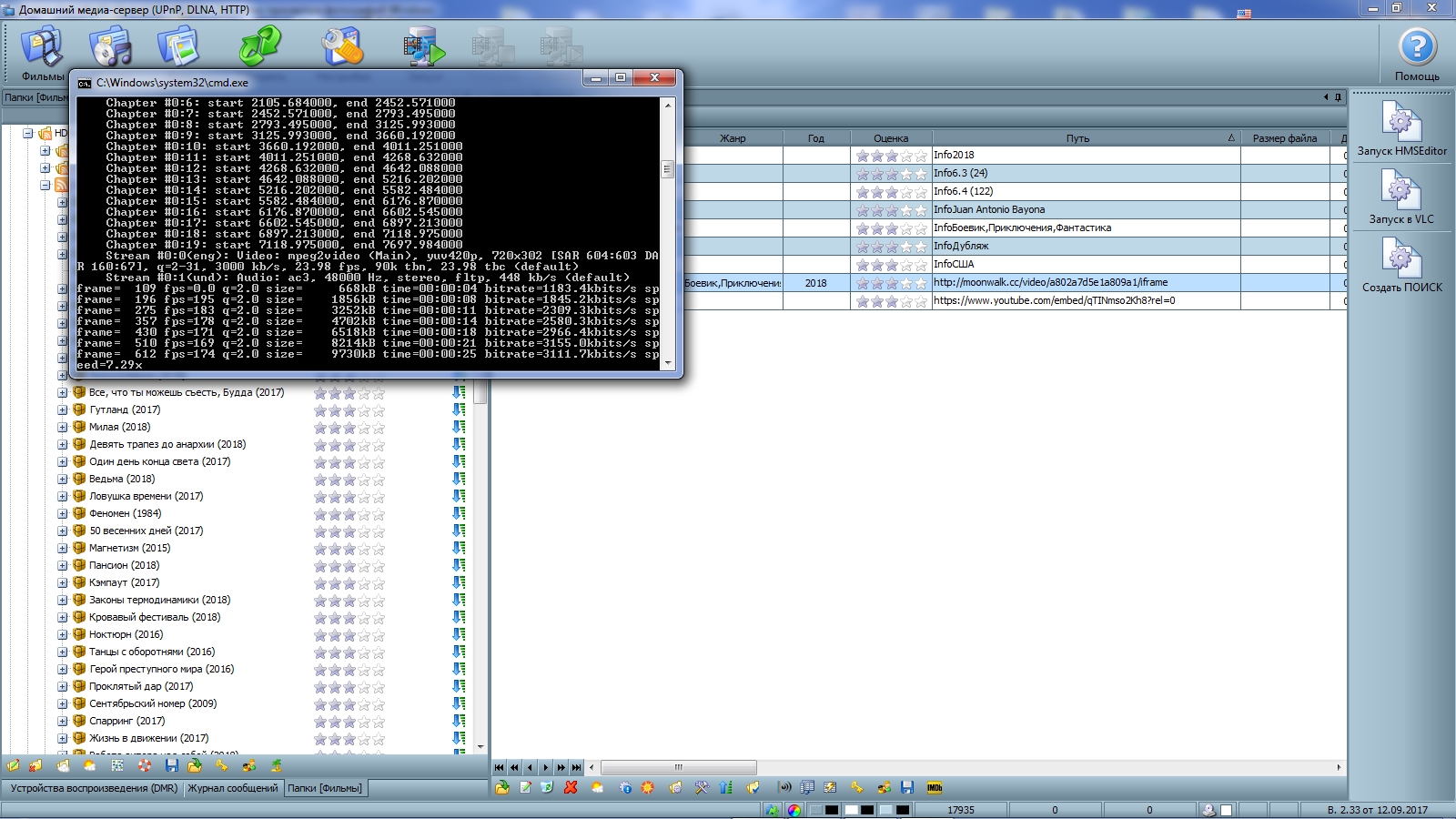The image size is (1456, 819).
Task: Click the Photo folder toolbar icon
Action: tap(178, 46)
